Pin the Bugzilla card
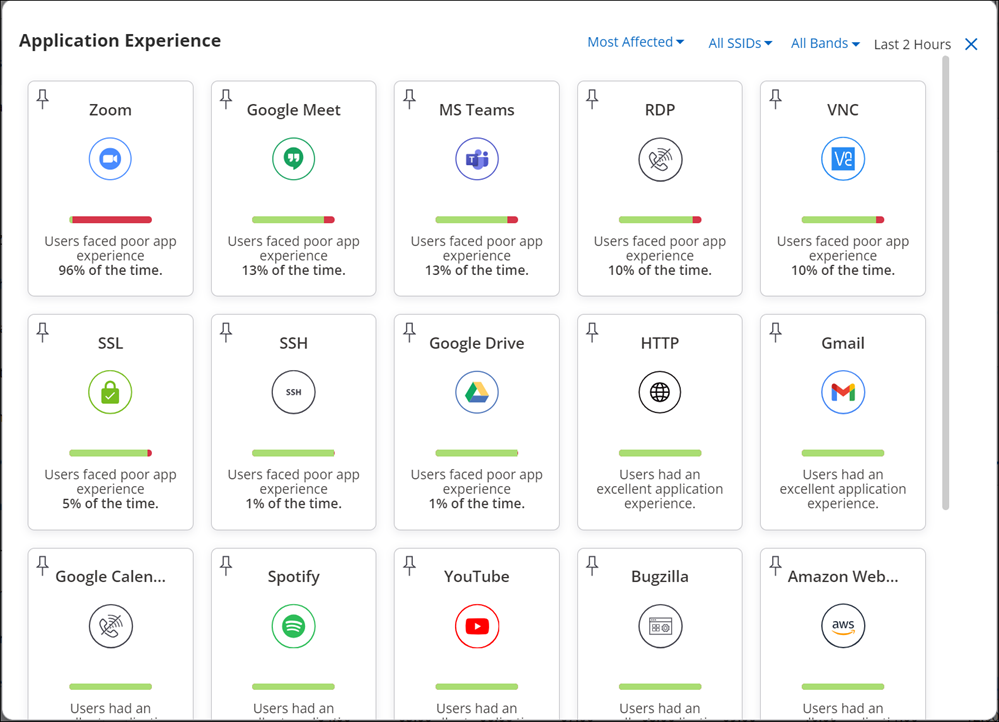The height and width of the screenshot is (722, 999). coord(593,565)
